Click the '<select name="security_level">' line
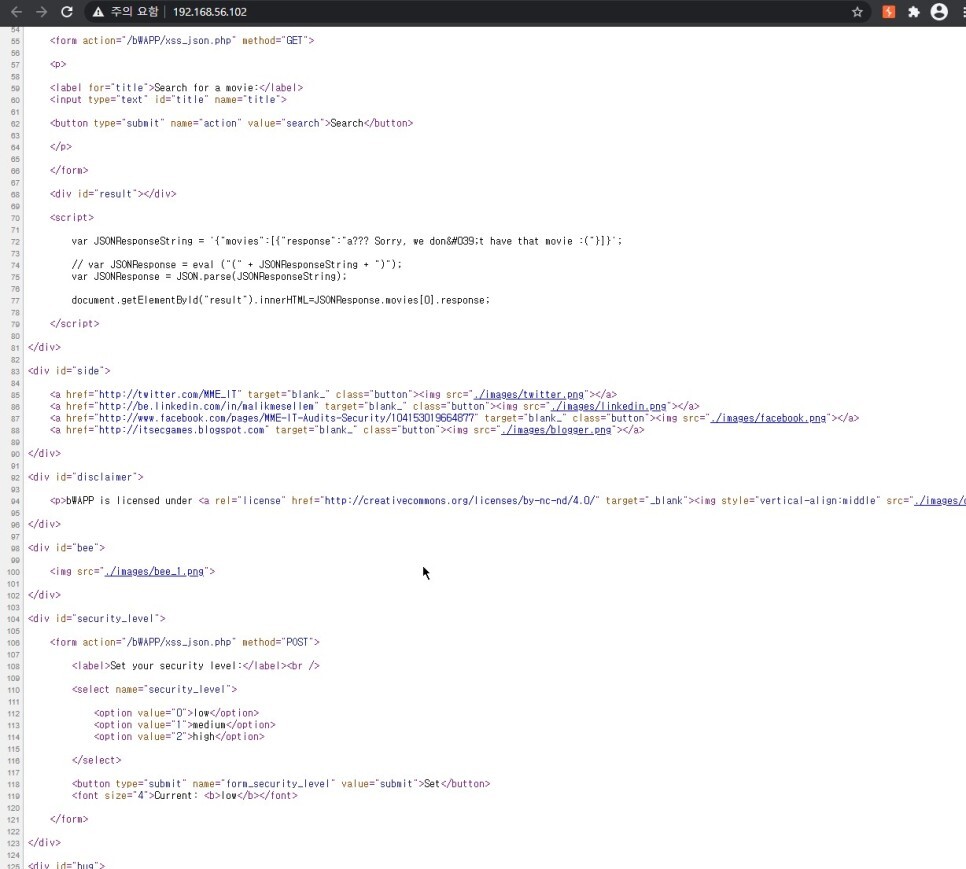This screenshot has width=966, height=869. pyautogui.click(x=154, y=689)
